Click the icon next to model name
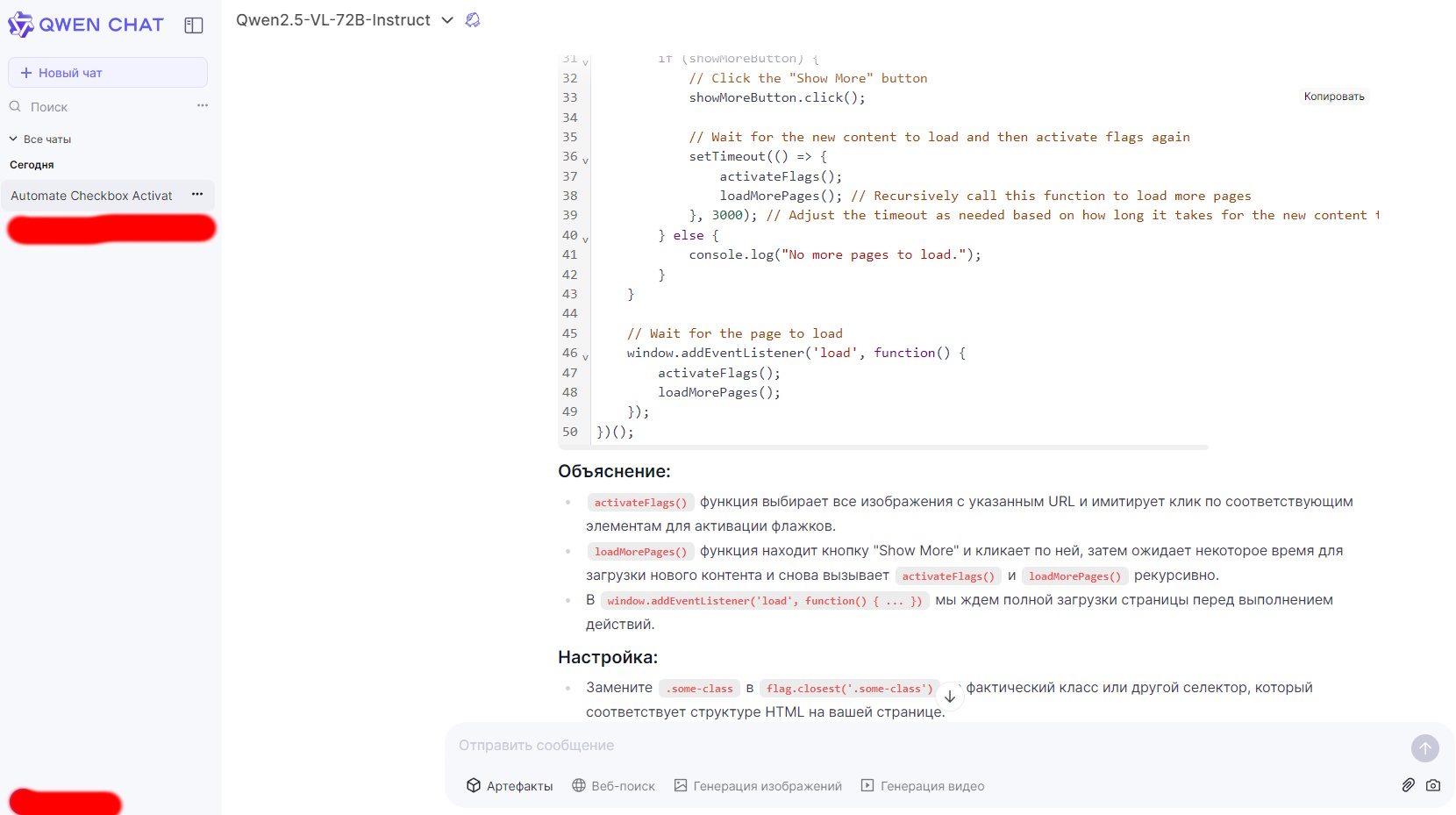The width and height of the screenshot is (1456, 815). 473,20
